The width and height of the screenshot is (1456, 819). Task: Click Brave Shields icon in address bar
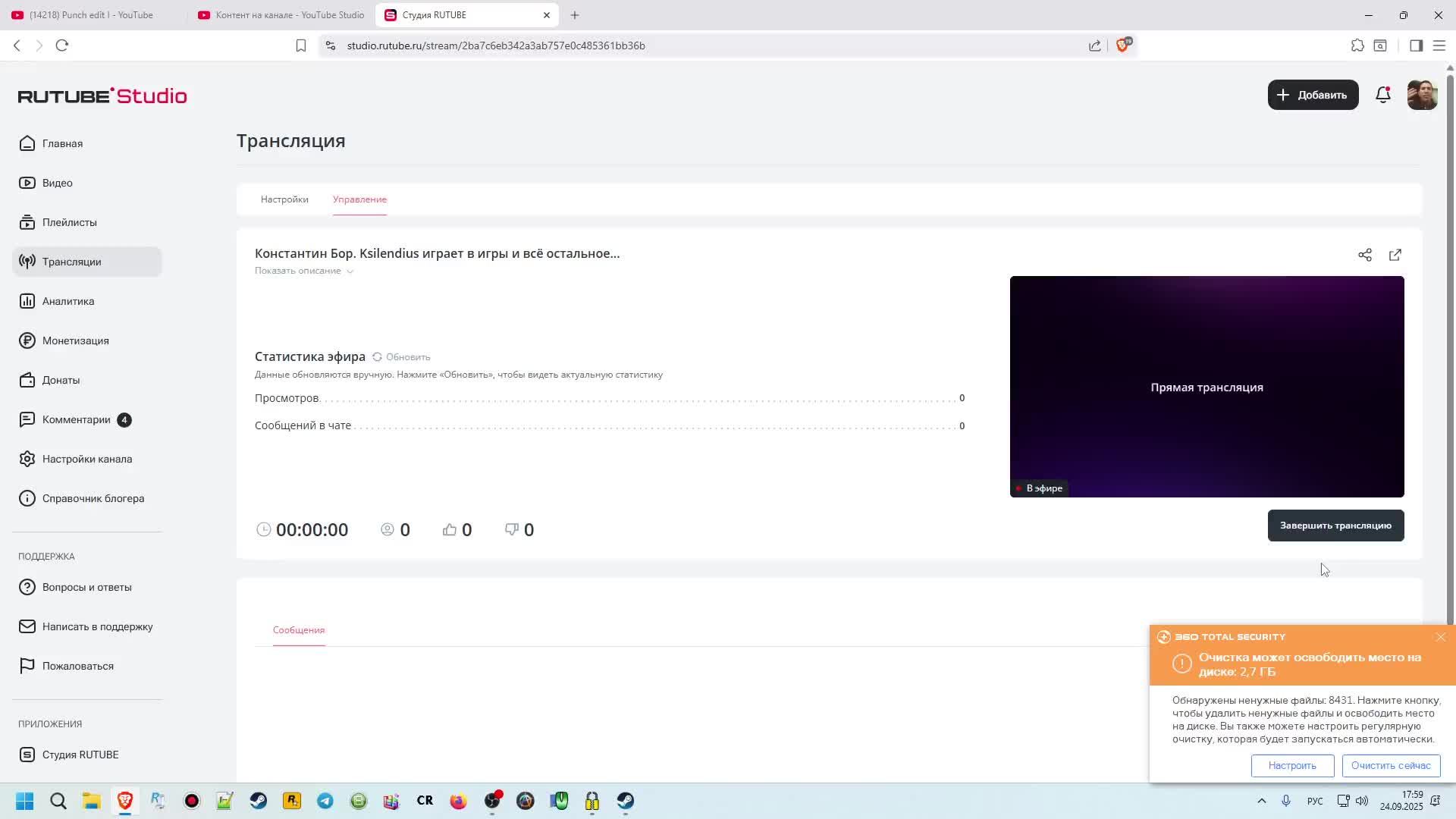point(1123,45)
